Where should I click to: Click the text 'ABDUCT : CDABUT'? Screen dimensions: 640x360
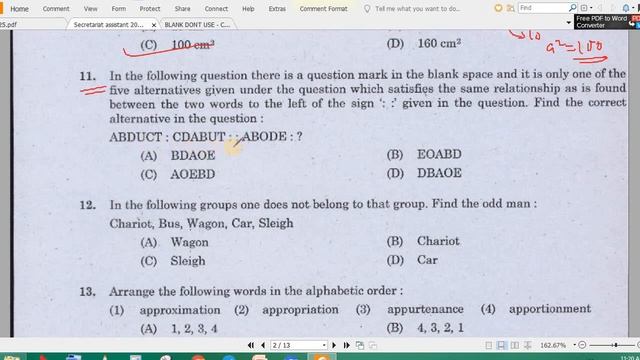point(167,137)
